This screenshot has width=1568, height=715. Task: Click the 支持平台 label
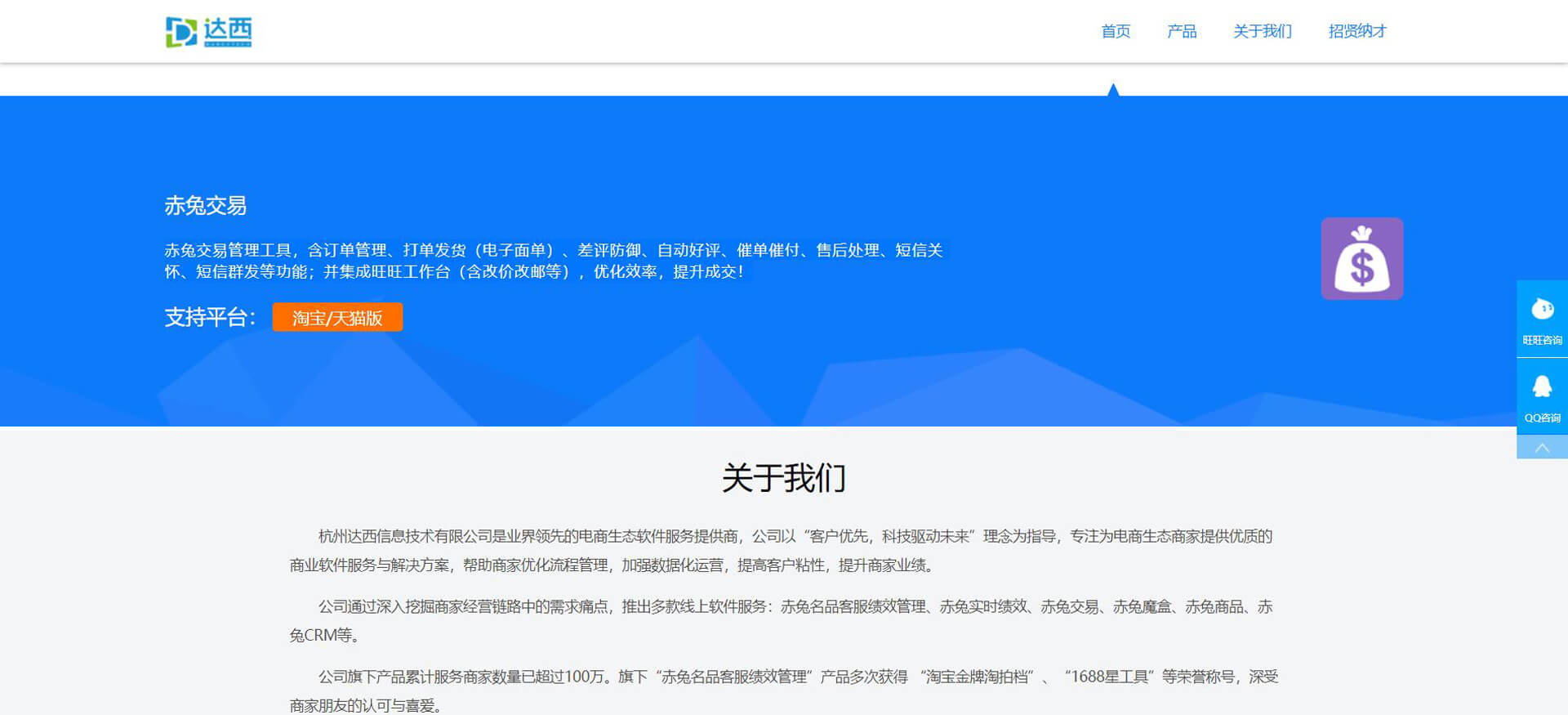pos(210,318)
